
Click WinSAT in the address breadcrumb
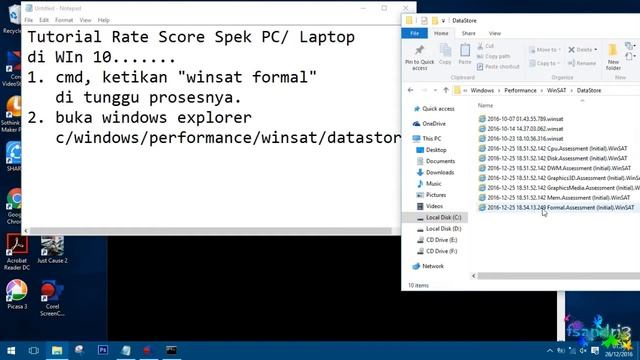[x=556, y=90]
